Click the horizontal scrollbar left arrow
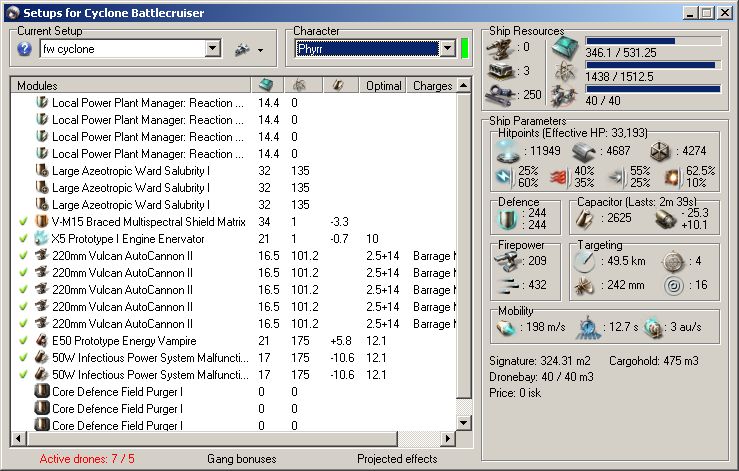 (x=18, y=438)
